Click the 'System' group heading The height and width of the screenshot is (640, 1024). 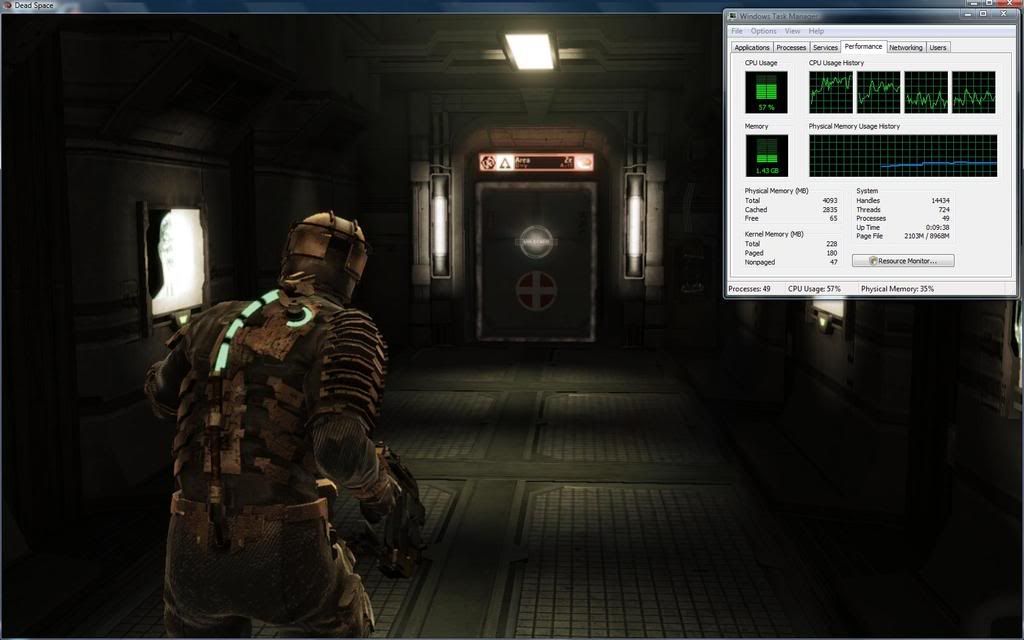(x=867, y=191)
